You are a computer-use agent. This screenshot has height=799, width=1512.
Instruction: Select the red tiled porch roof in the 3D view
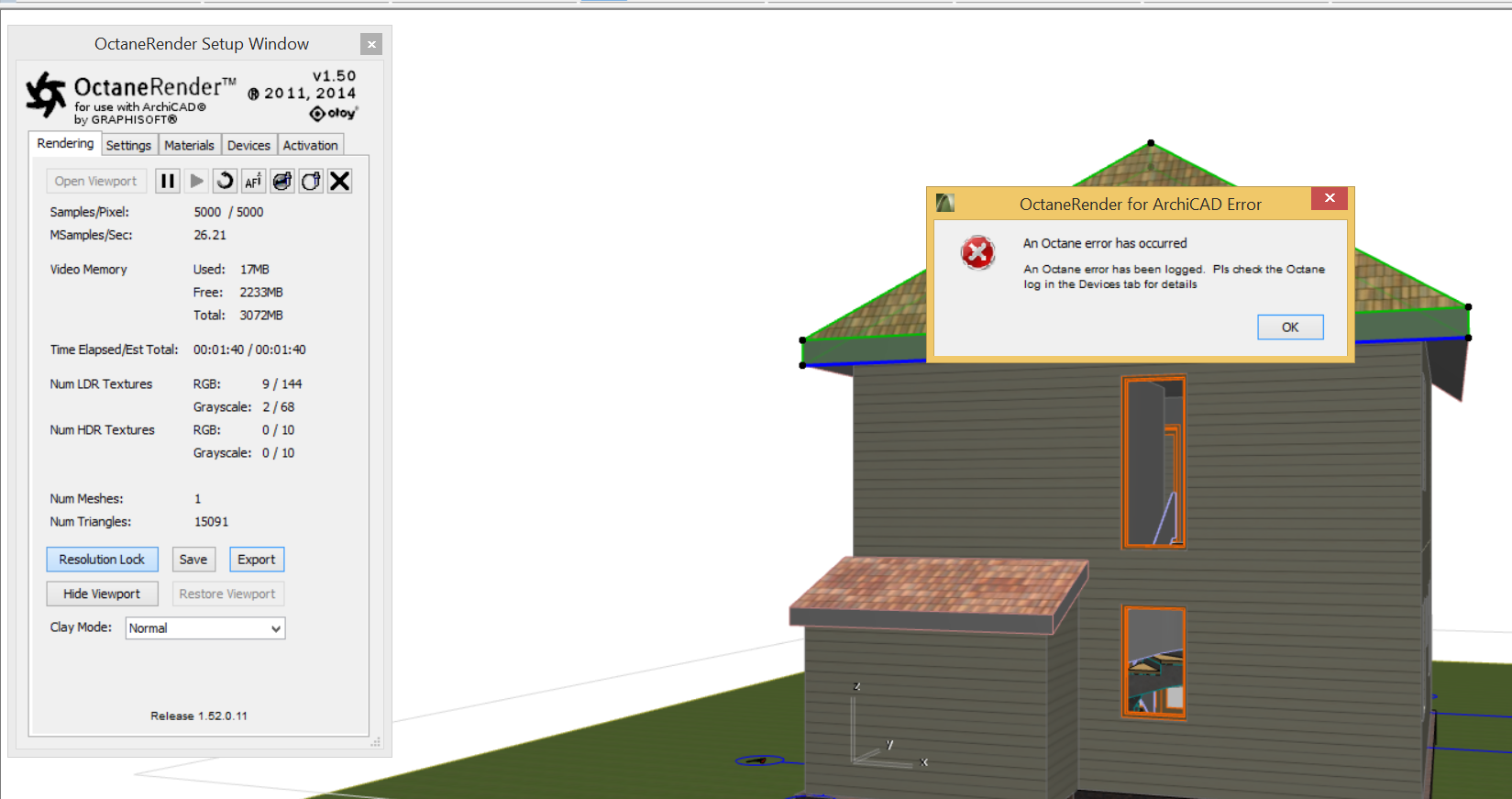(x=939, y=594)
